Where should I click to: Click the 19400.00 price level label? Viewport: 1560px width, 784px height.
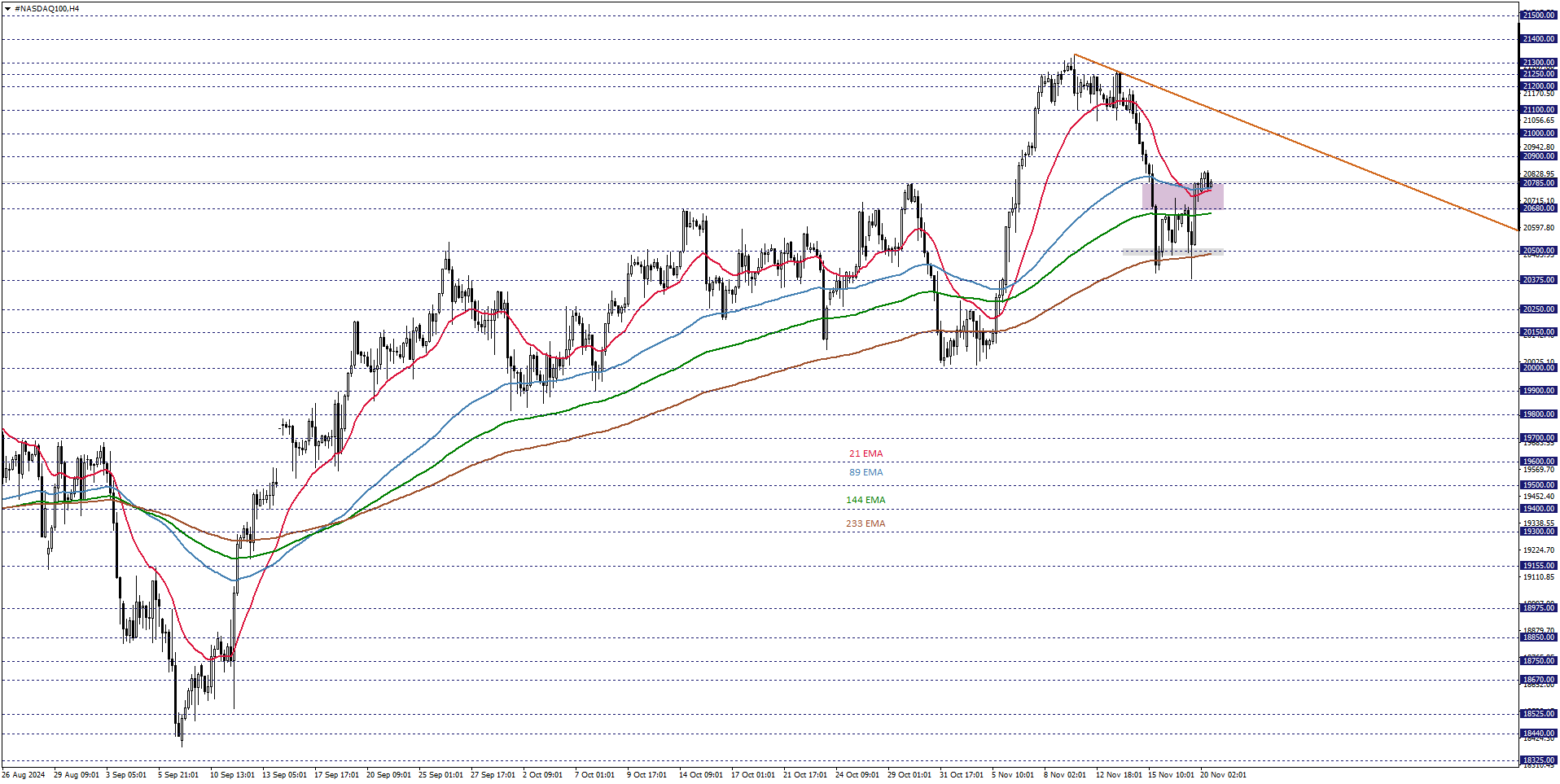pyautogui.click(x=1538, y=509)
